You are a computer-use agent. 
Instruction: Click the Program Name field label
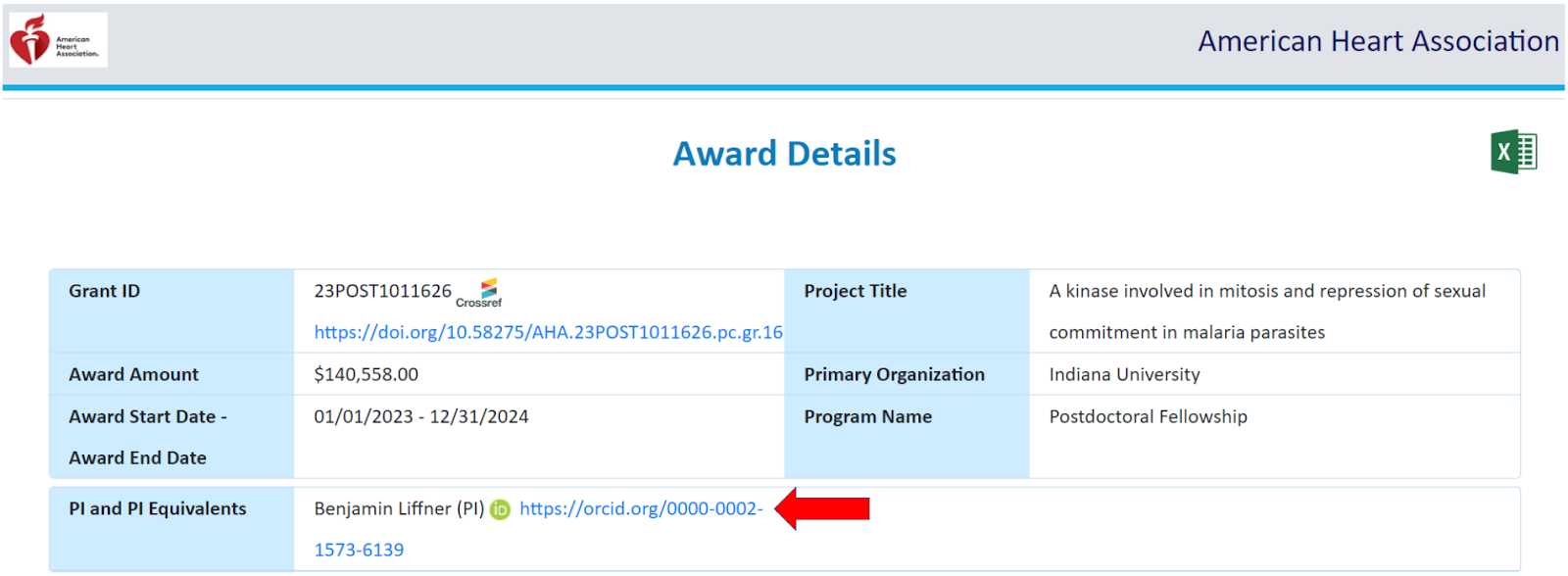(867, 417)
